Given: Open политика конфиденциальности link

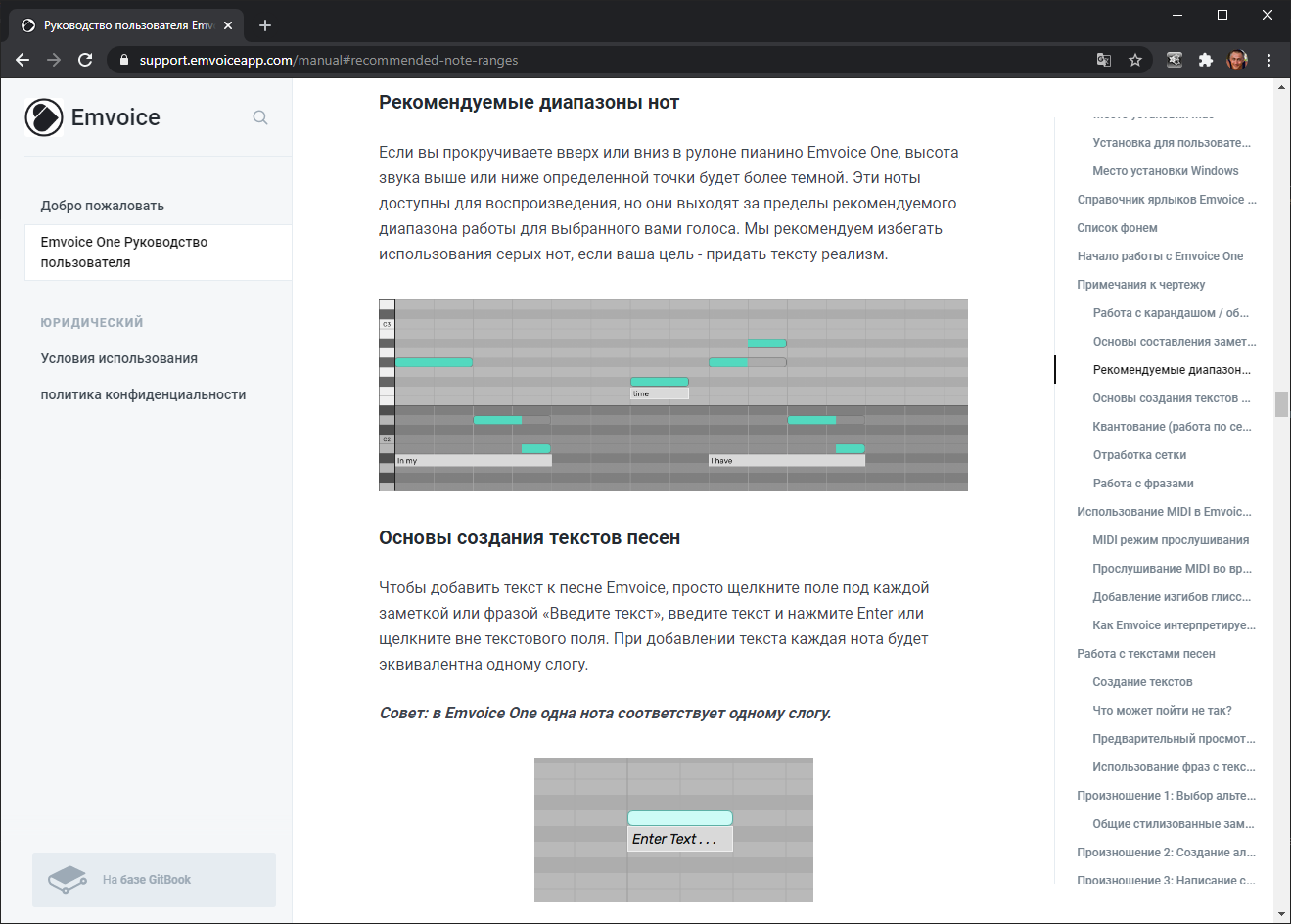Looking at the screenshot, I should pyautogui.click(x=143, y=394).
